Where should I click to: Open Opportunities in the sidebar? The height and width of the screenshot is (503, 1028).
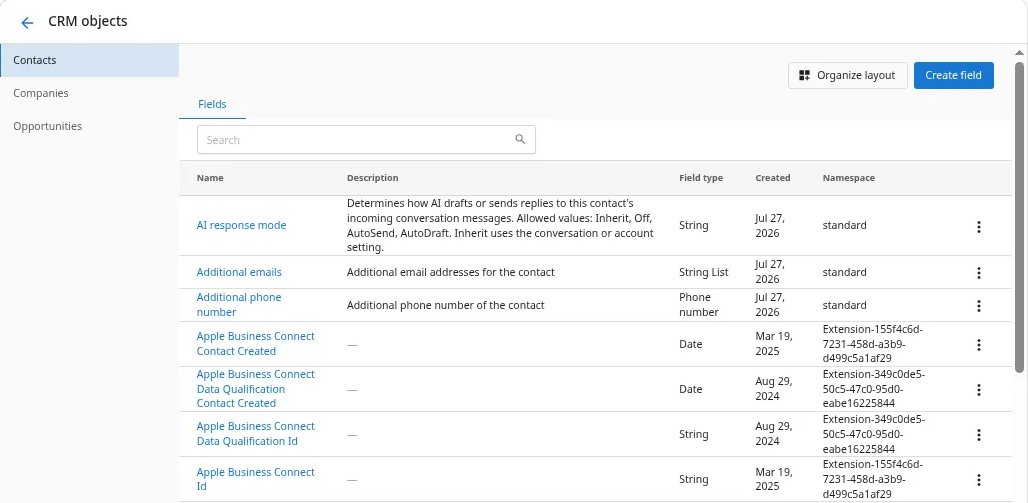pyautogui.click(x=89, y=126)
